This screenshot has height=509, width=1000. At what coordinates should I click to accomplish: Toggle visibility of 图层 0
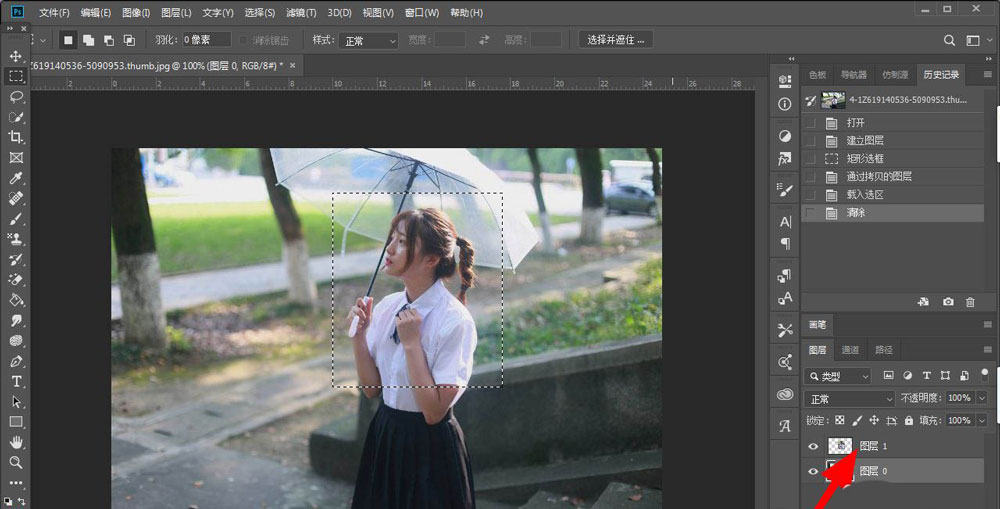pyautogui.click(x=813, y=471)
